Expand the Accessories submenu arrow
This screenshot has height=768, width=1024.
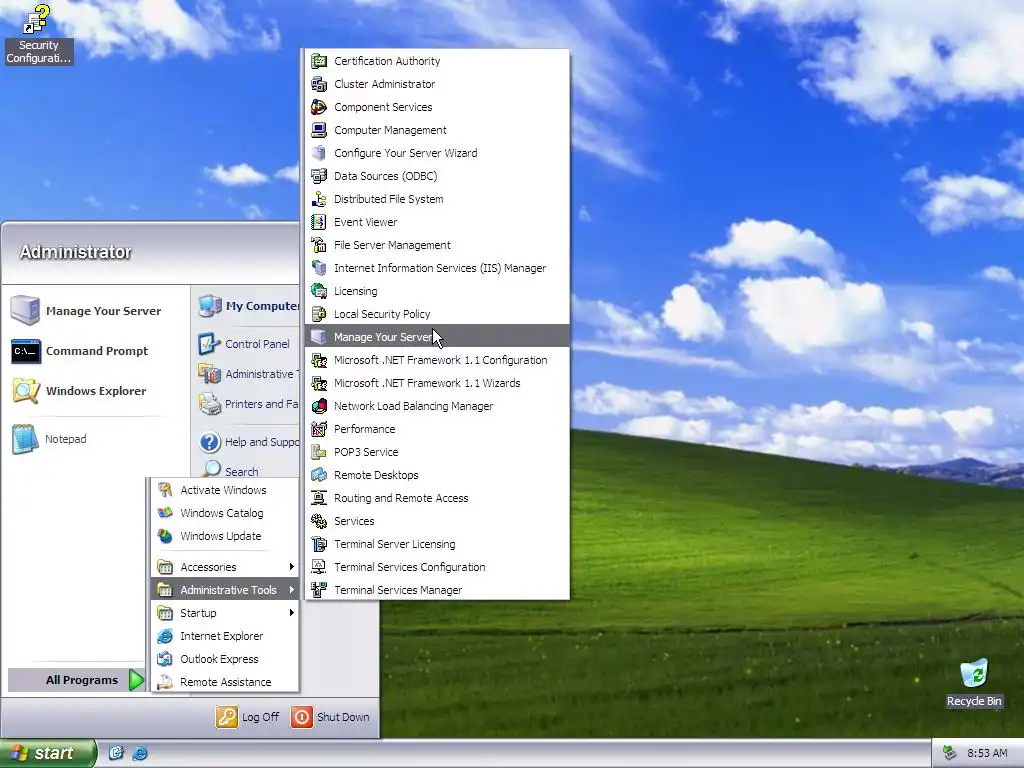point(291,567)
